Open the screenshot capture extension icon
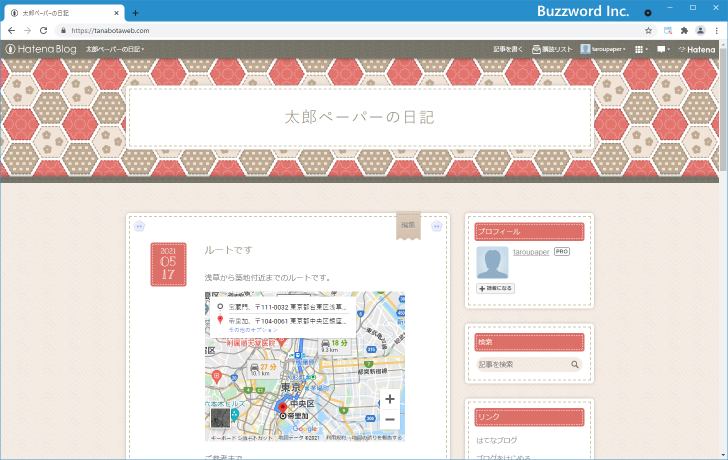The image size is (728, 460). [668, 31]
